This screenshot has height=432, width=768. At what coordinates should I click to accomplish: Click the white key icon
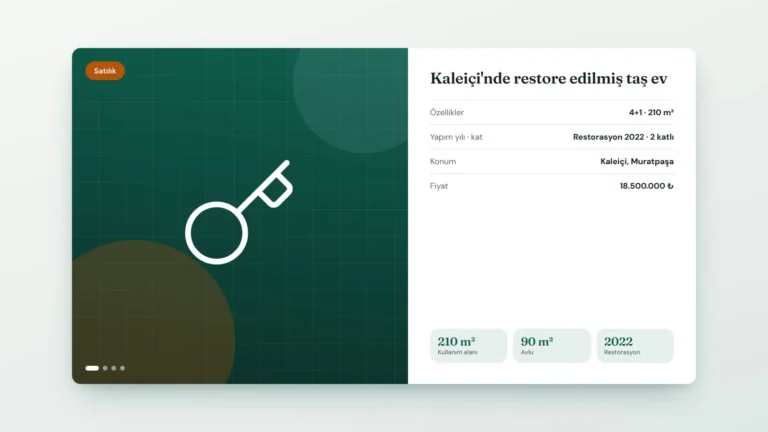click(239, 212)
